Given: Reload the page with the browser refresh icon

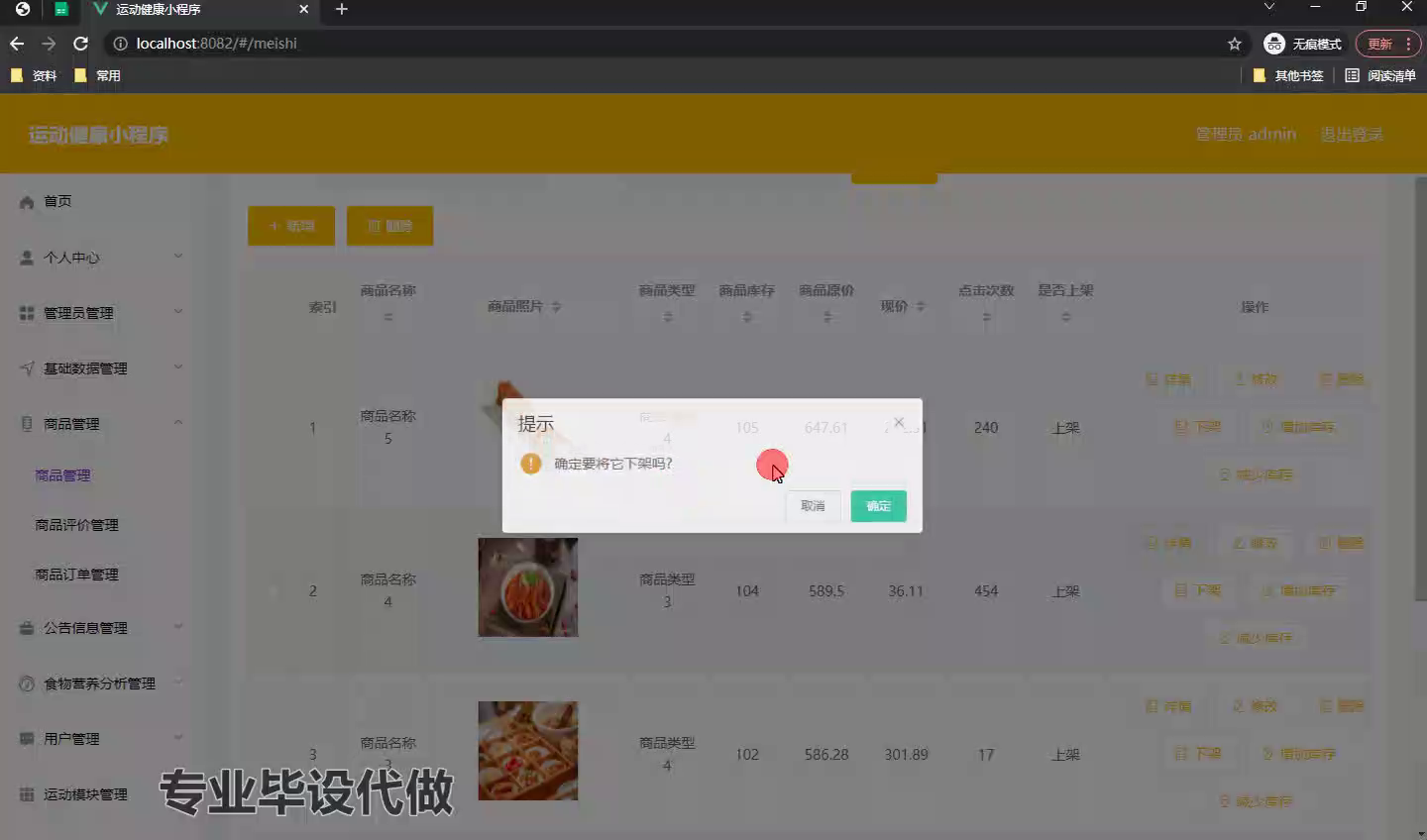Looking at the screenshot, I should click(81, 44).
